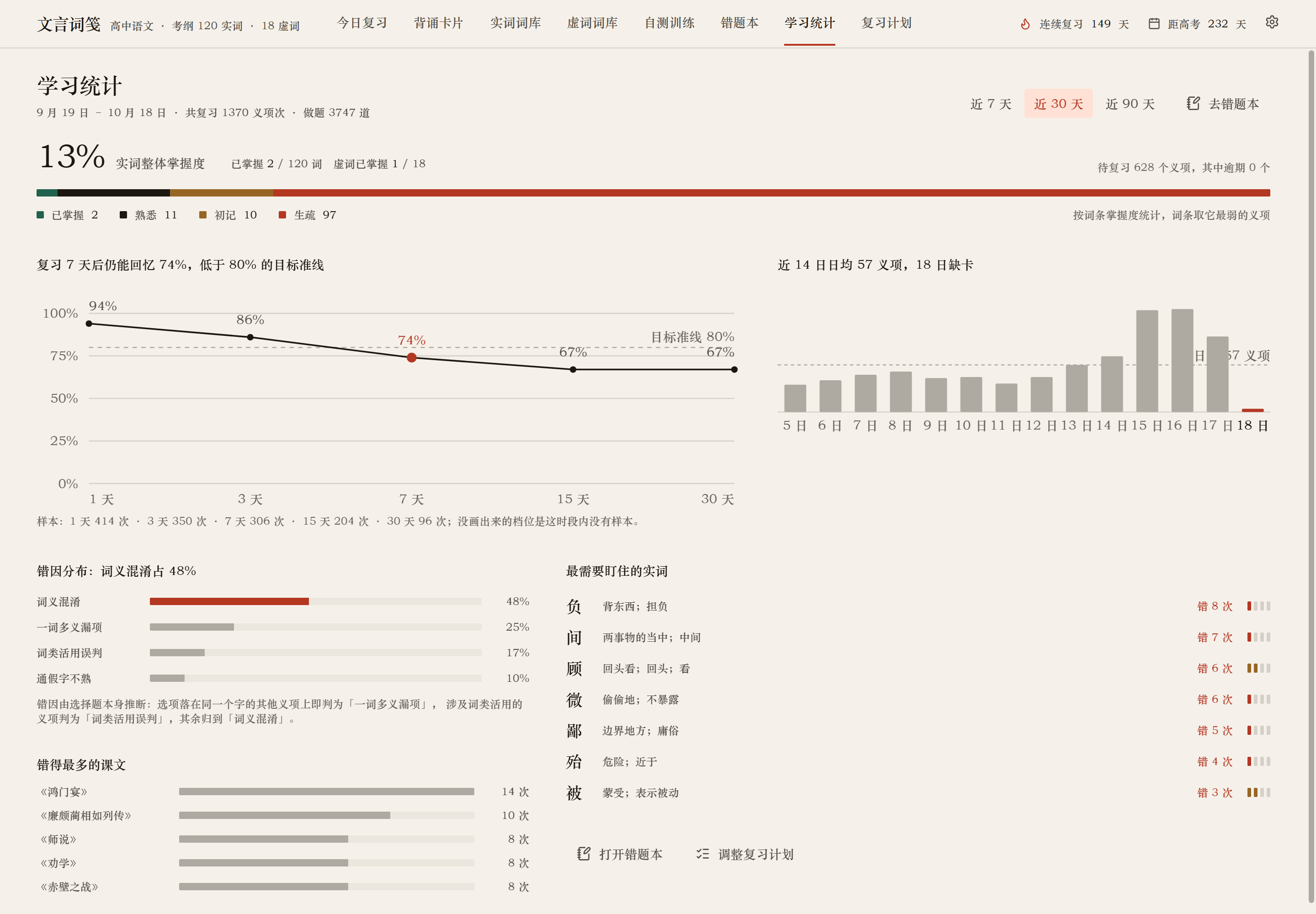Select the 近 90 天 range

coord(1130,104)
